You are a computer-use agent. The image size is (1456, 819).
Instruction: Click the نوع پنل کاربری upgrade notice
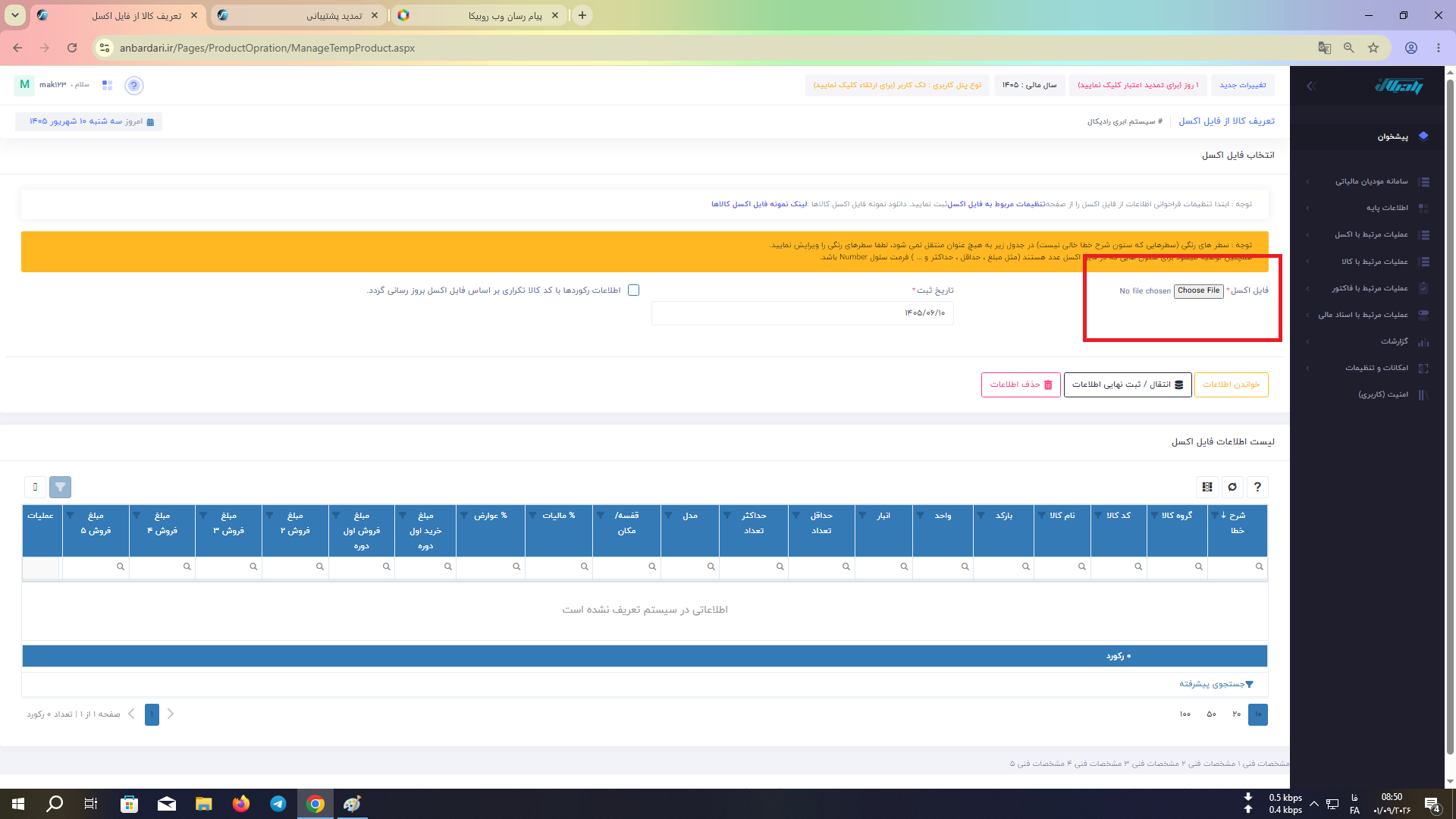point(897,85)
